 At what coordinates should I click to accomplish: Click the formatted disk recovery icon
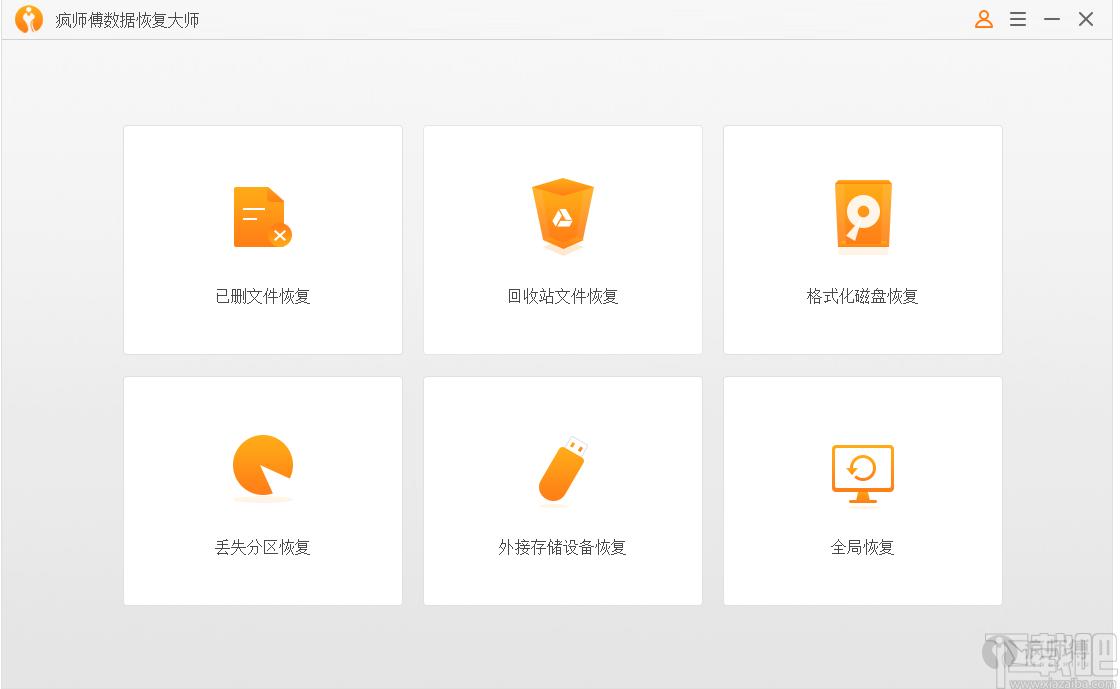coord(863,216)
